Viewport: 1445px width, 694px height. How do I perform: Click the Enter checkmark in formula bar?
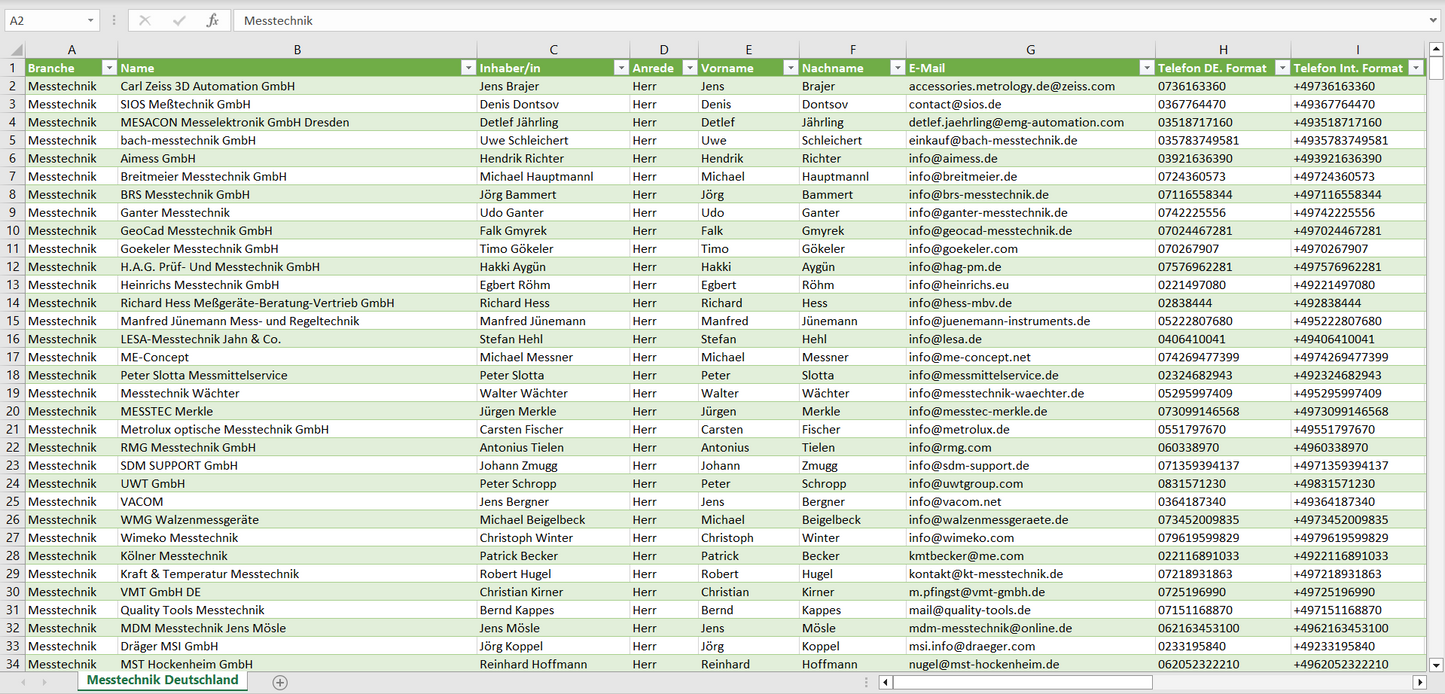179,20
